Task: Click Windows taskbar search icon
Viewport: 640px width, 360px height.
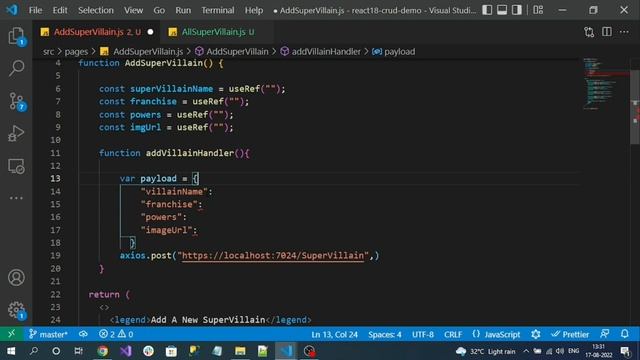Action: pyautogui.click(x=34, y=351)
